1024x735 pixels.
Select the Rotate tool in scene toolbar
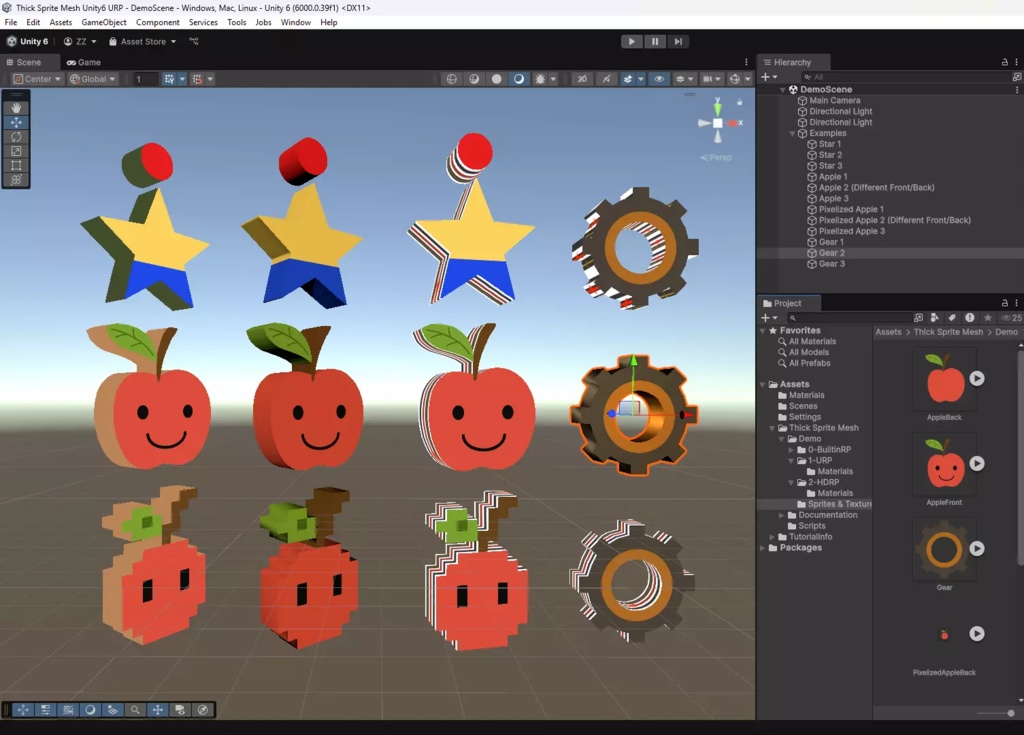16,137
